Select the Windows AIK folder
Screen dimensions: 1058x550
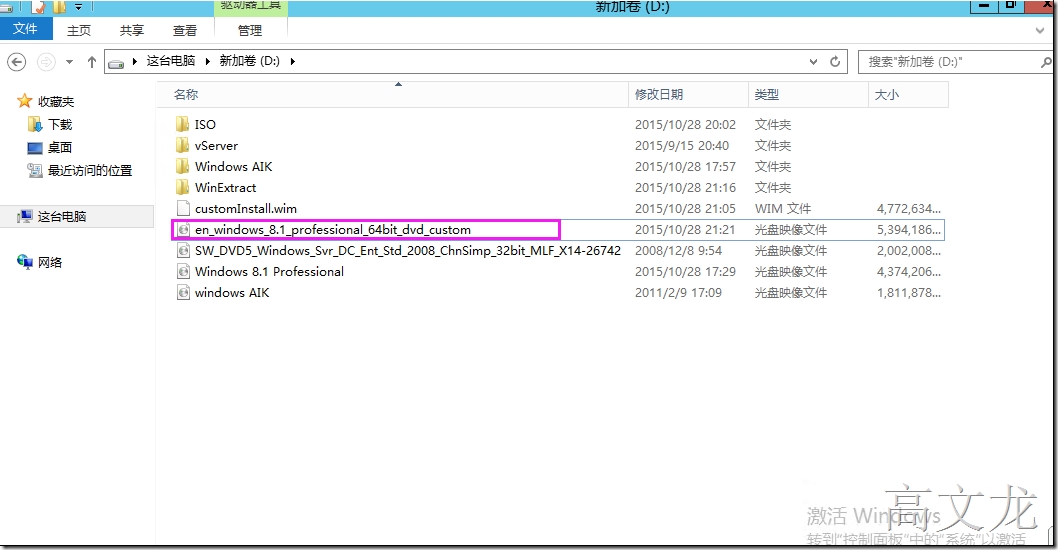click(233, 167)
